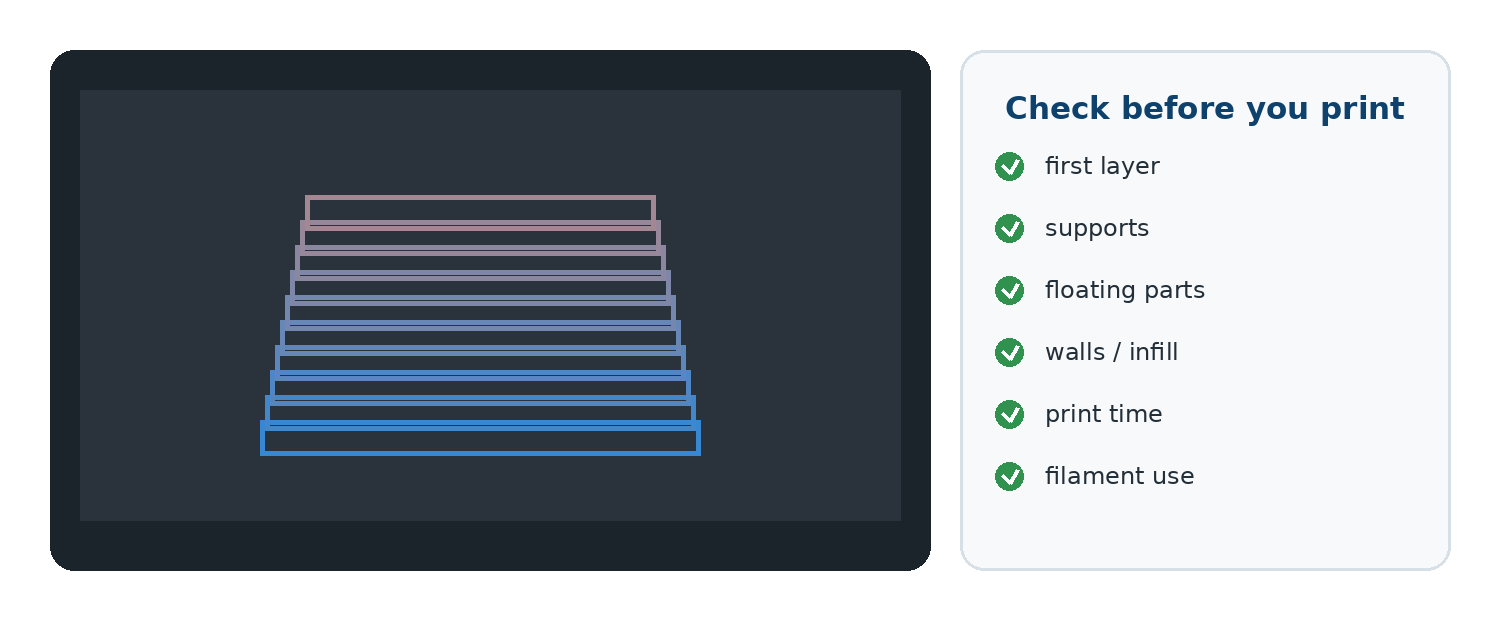This screenshot has height=620, width=1500.
Task: Select the 'floating parts' checklist text
Action: (1125, 291)
